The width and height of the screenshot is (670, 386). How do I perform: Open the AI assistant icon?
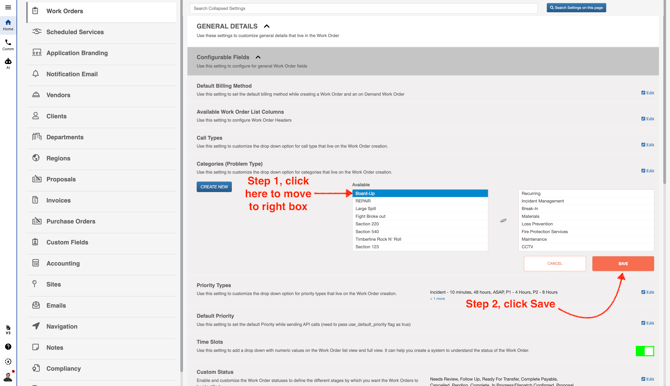coord(8,63)
